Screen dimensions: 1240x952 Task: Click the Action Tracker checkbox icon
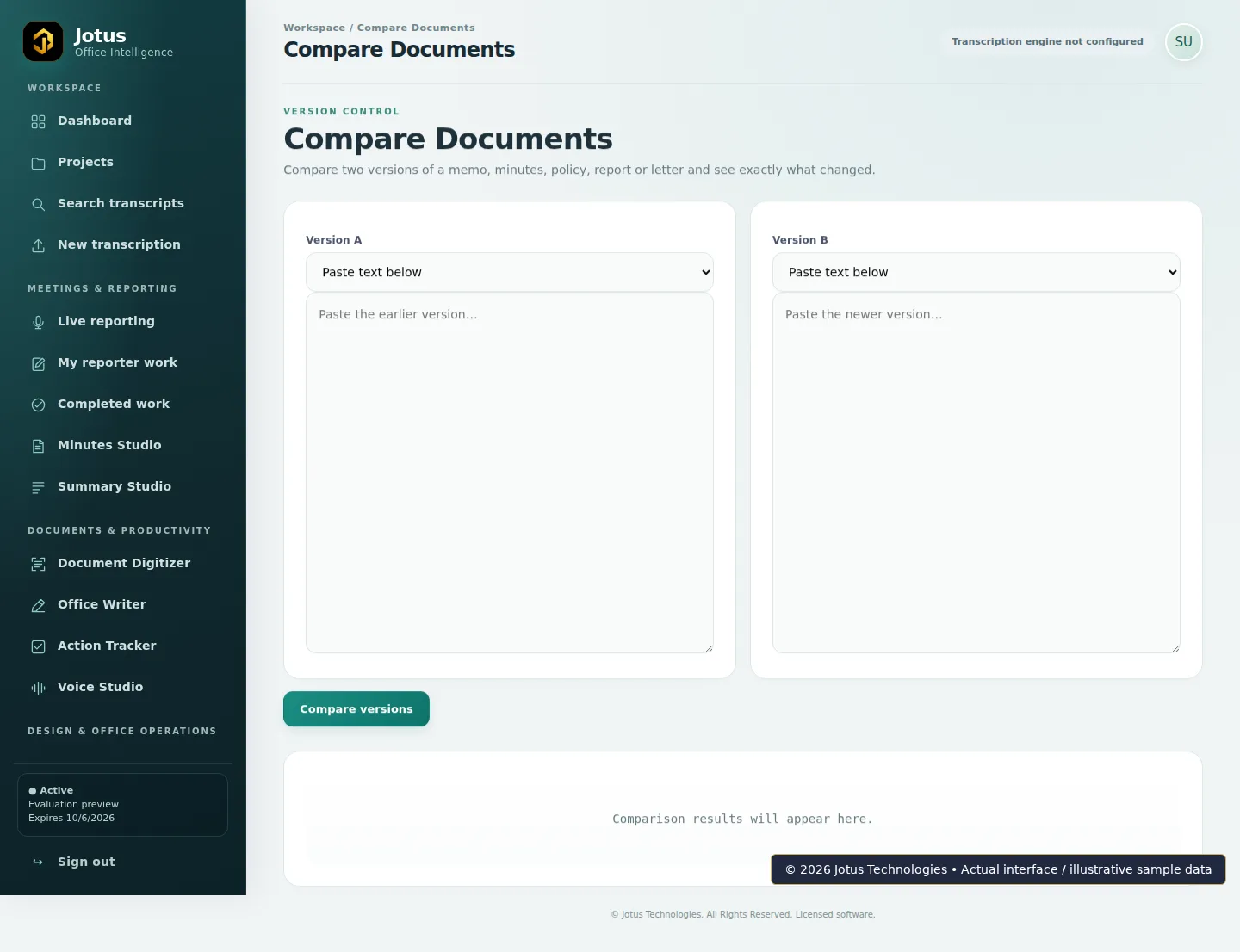(x=38, y=646)
